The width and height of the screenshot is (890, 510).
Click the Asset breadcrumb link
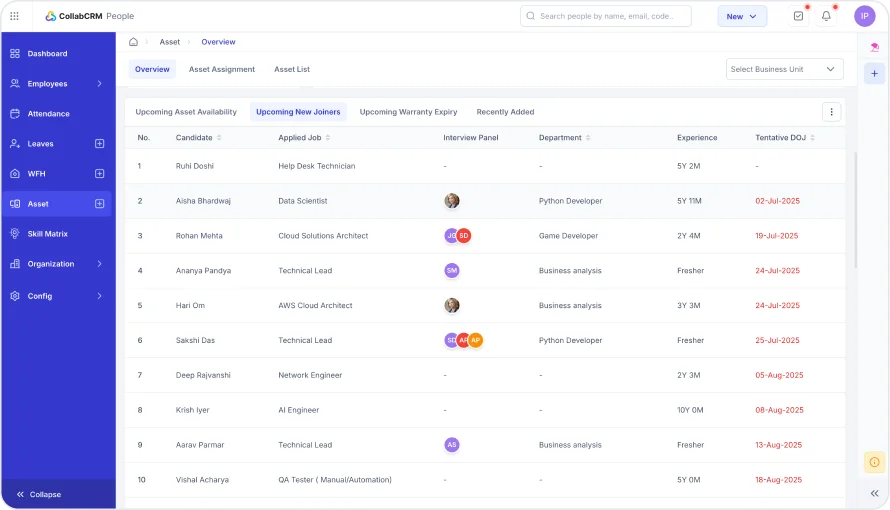point(170,42)
